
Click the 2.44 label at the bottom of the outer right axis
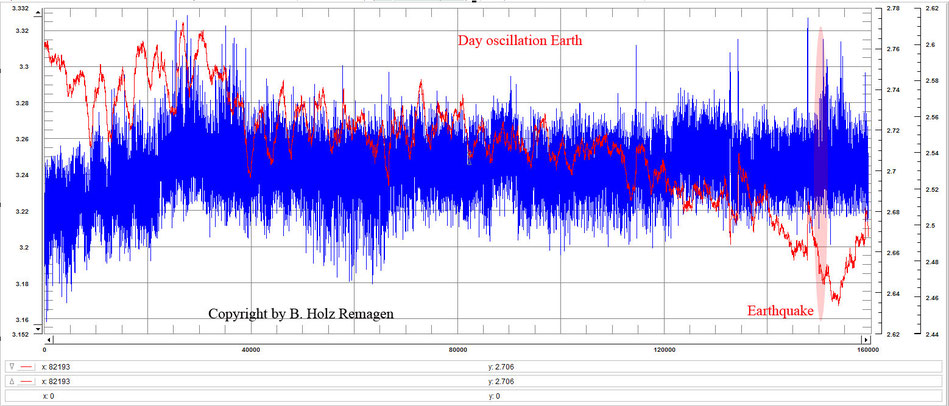point(931,333)
